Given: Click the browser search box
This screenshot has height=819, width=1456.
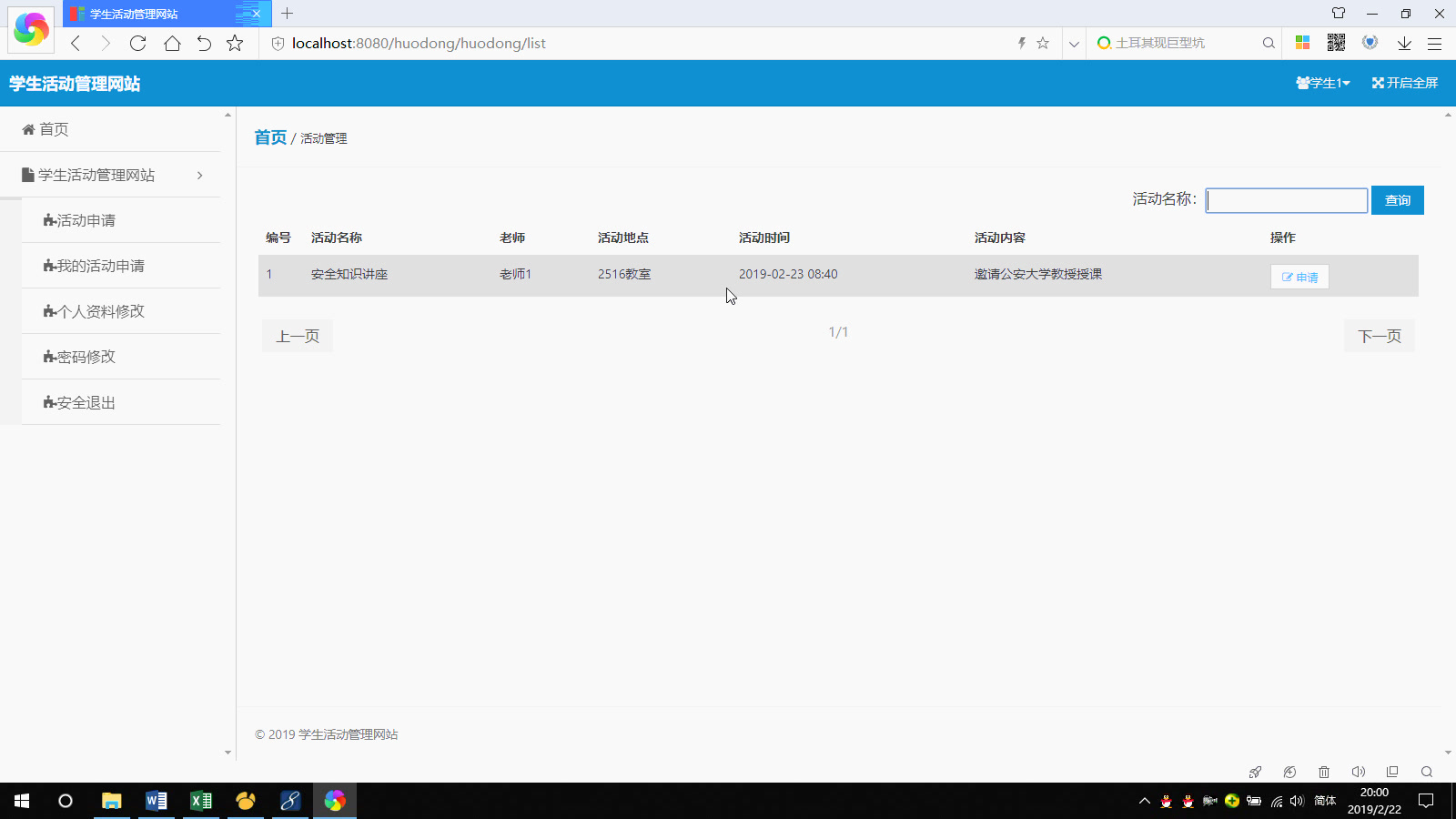Looking at the screenshot, I should pyautogui.click(x=1181, y=43).
